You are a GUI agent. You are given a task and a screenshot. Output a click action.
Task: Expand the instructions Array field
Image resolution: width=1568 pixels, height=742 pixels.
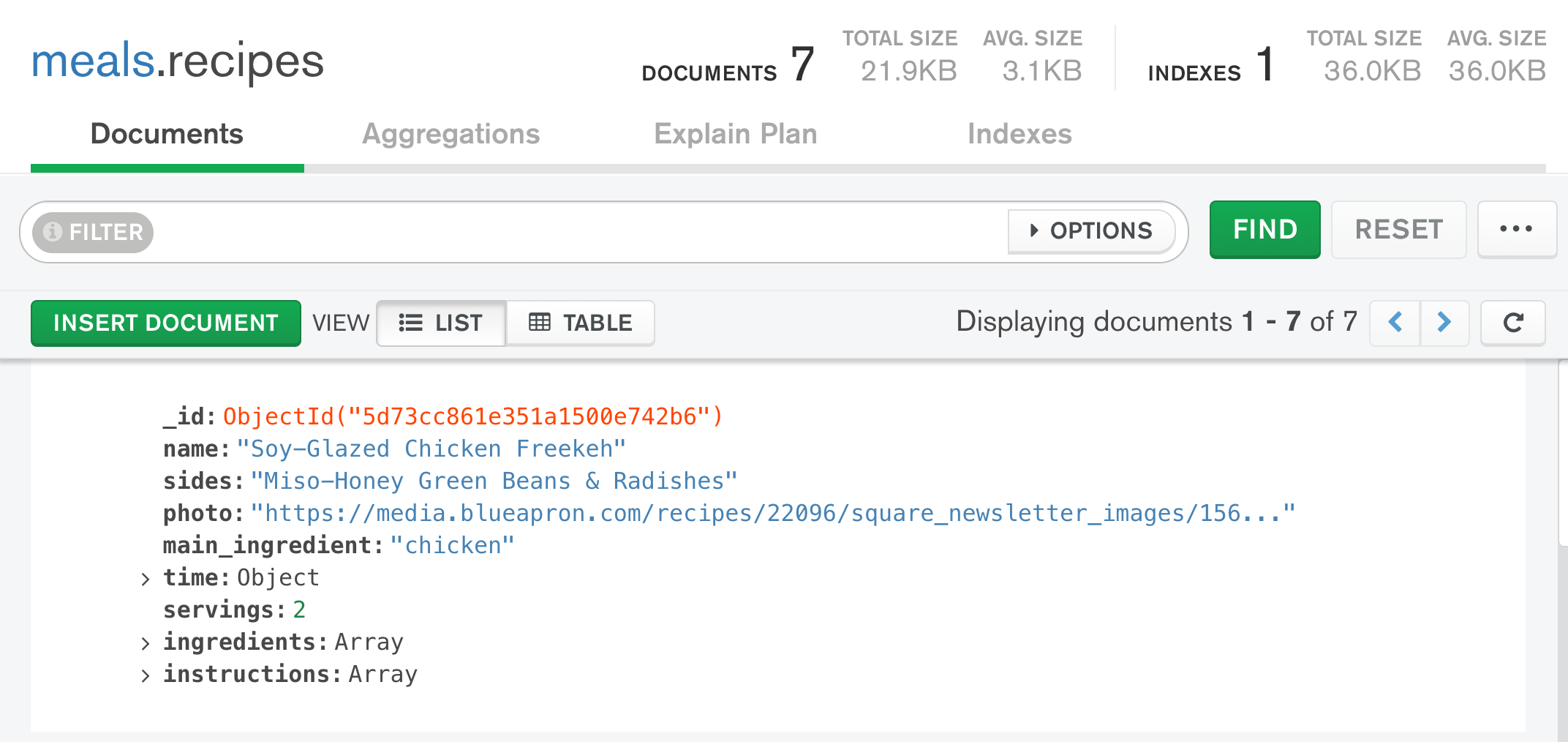pyautogui.click(x=146, y=675)
